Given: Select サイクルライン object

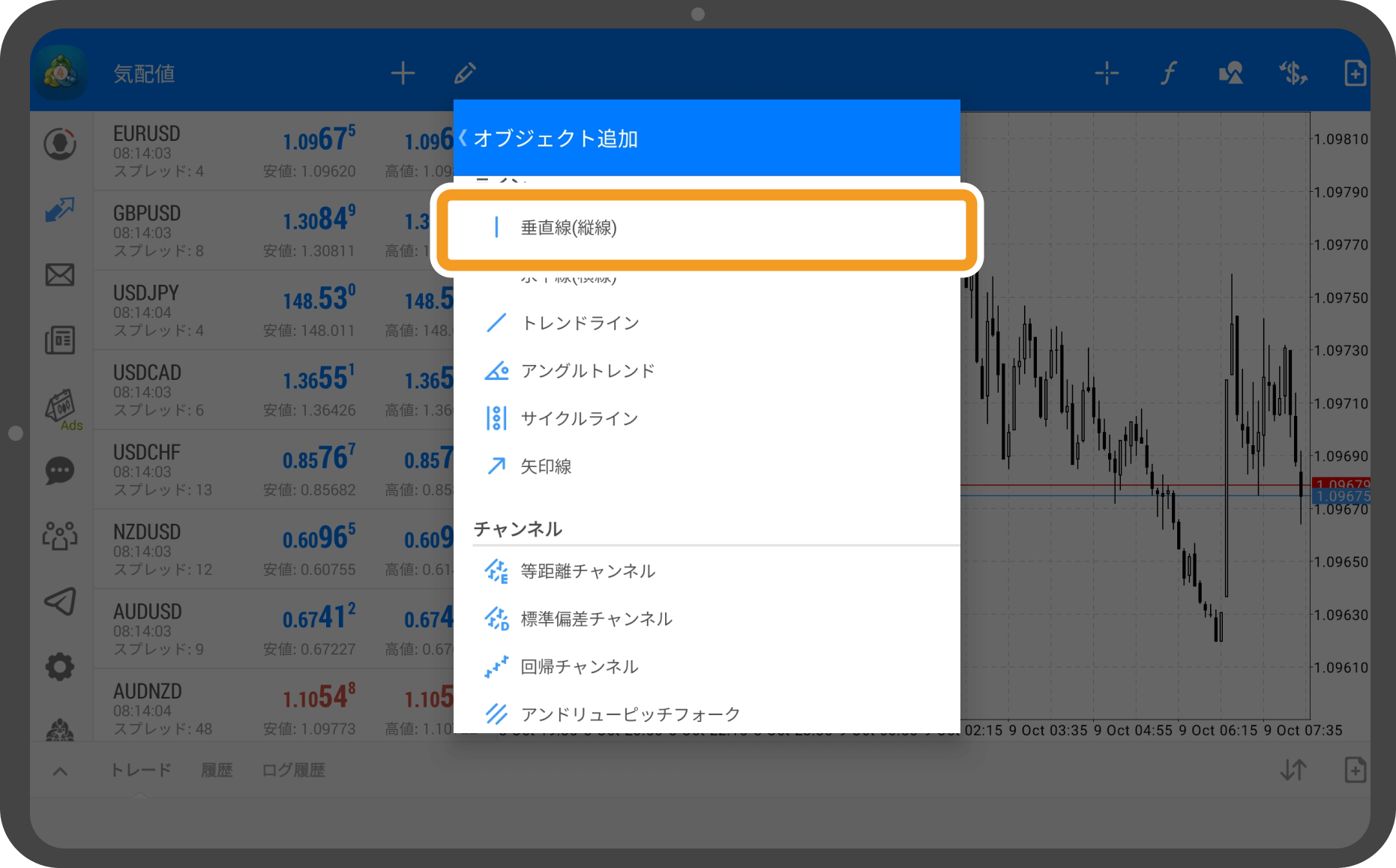Looking at the screenshot, I should coord(706,418).
